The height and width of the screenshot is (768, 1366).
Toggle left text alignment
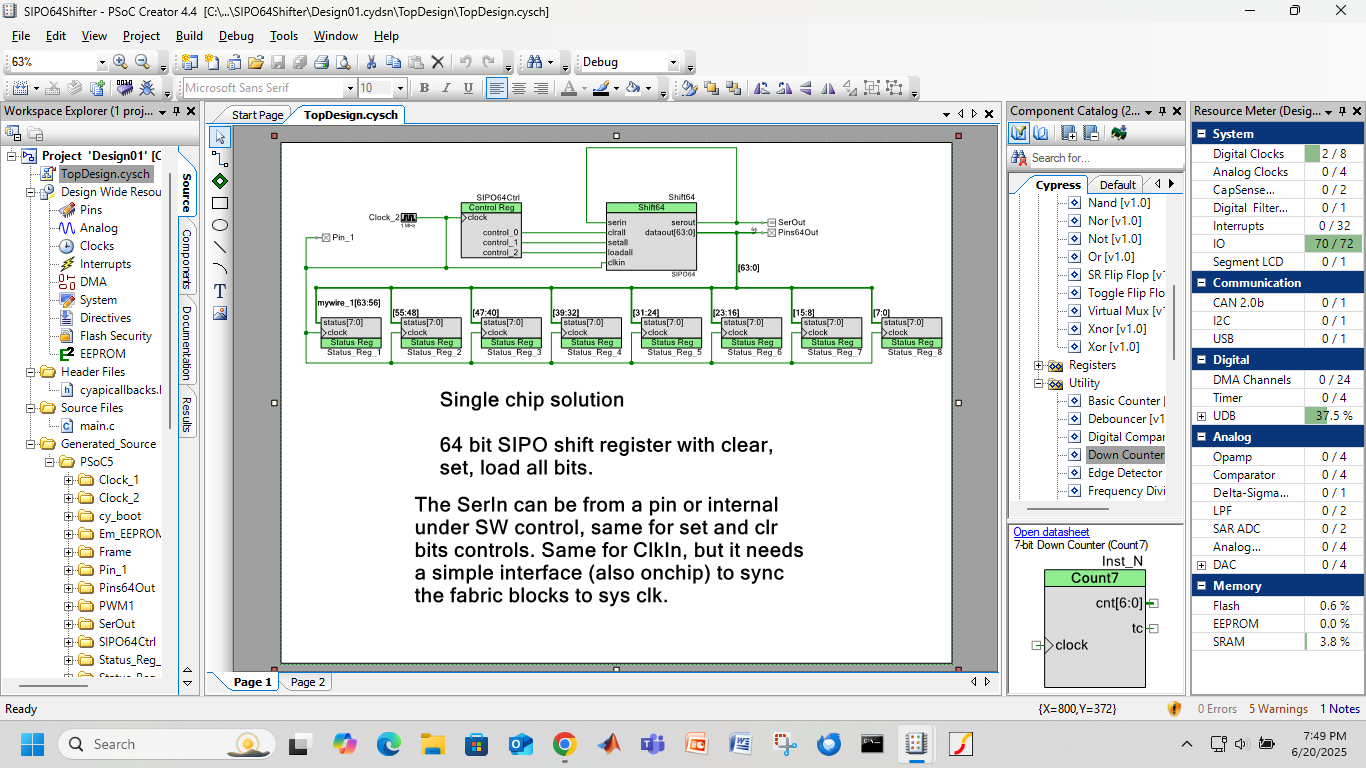point(497,88)
